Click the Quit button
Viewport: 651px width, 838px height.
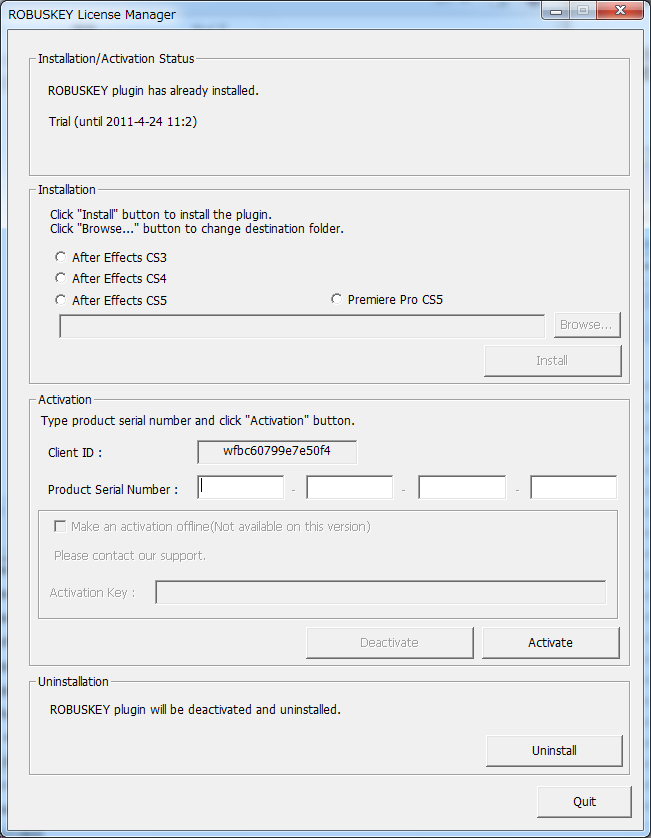pos(584,802)
